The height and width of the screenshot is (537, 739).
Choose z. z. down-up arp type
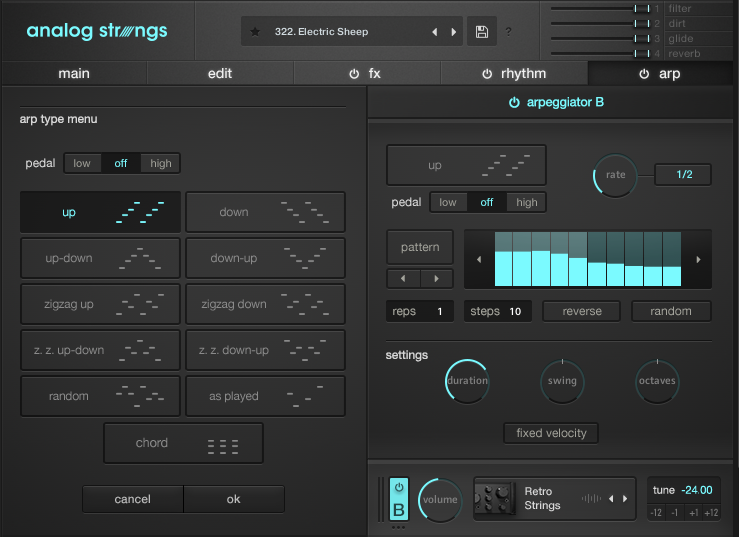click(265, 350)
